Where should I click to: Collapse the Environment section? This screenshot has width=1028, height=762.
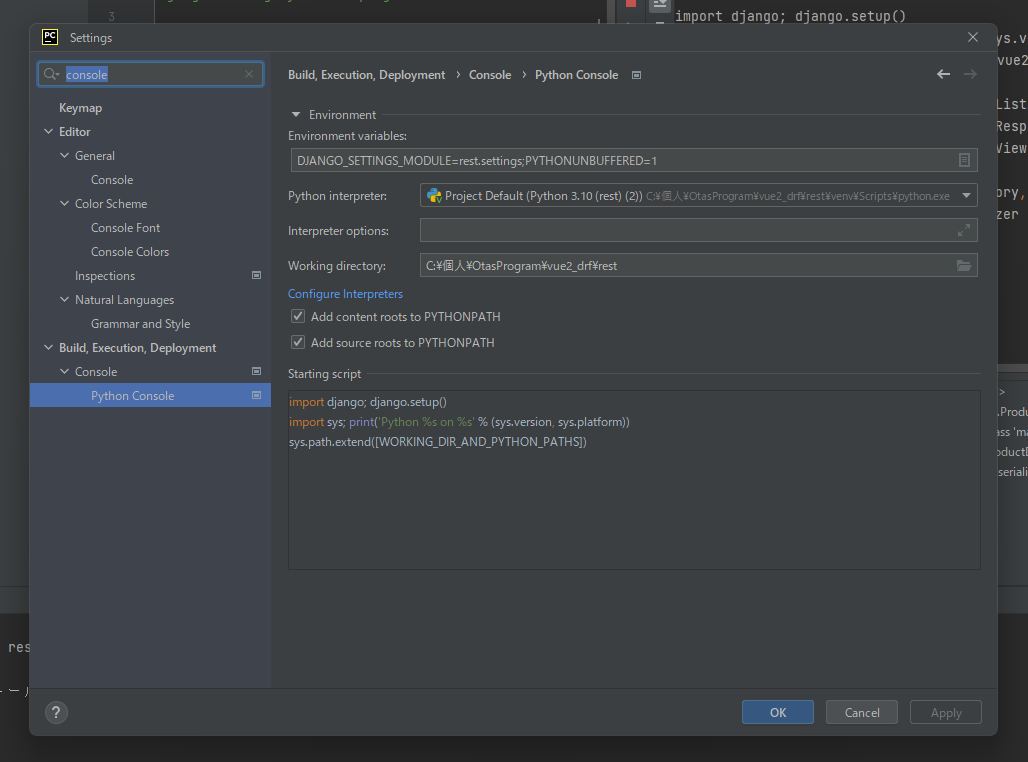point(296,115)
